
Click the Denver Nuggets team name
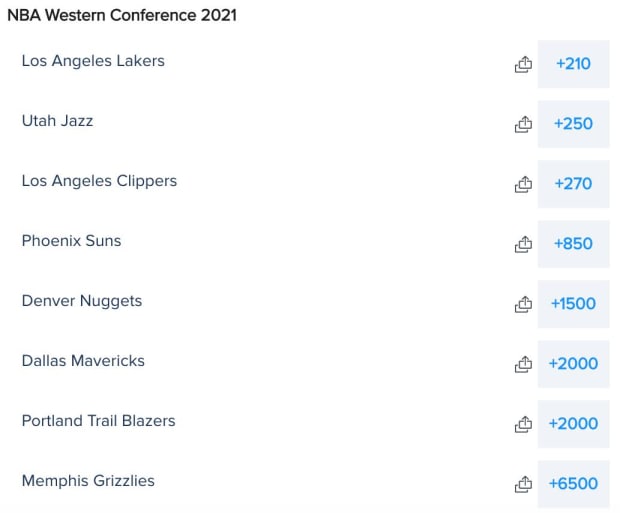[82, 301]
